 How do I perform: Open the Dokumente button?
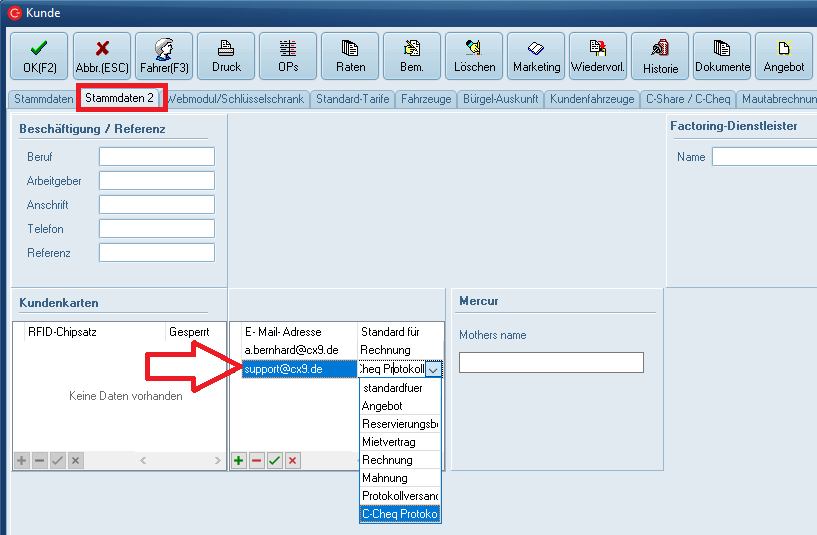[x=722, y=56]
